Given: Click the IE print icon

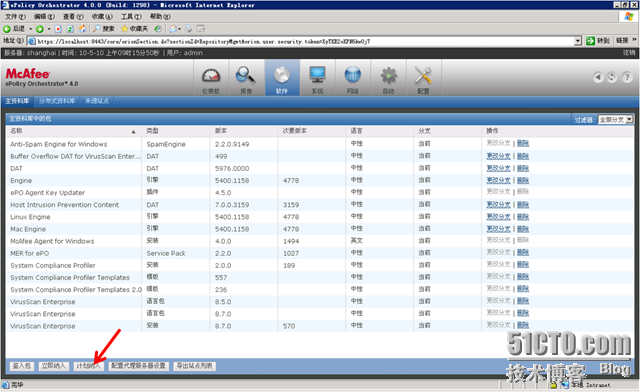Looking at the screenshot, I should [x=189, y=29].
